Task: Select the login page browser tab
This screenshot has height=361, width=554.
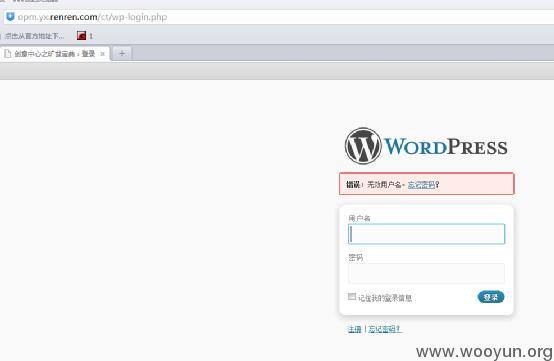Action: [x=55, y=54]
